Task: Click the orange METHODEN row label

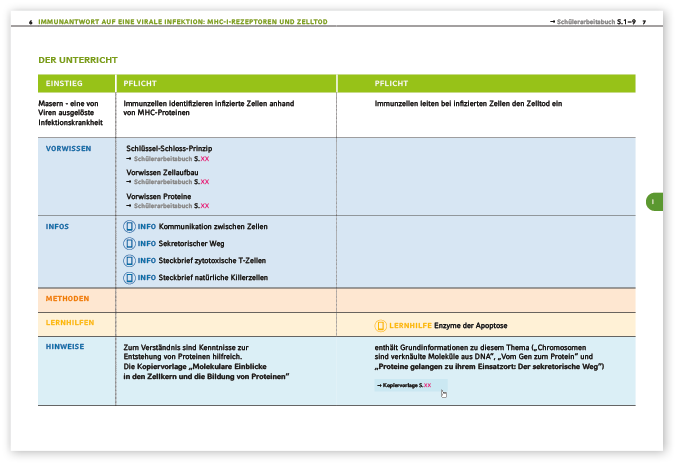Action: coord(67,299)
